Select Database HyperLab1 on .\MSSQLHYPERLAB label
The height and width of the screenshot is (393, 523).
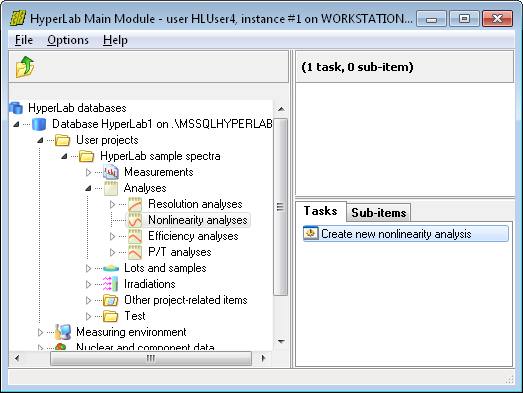162,124
